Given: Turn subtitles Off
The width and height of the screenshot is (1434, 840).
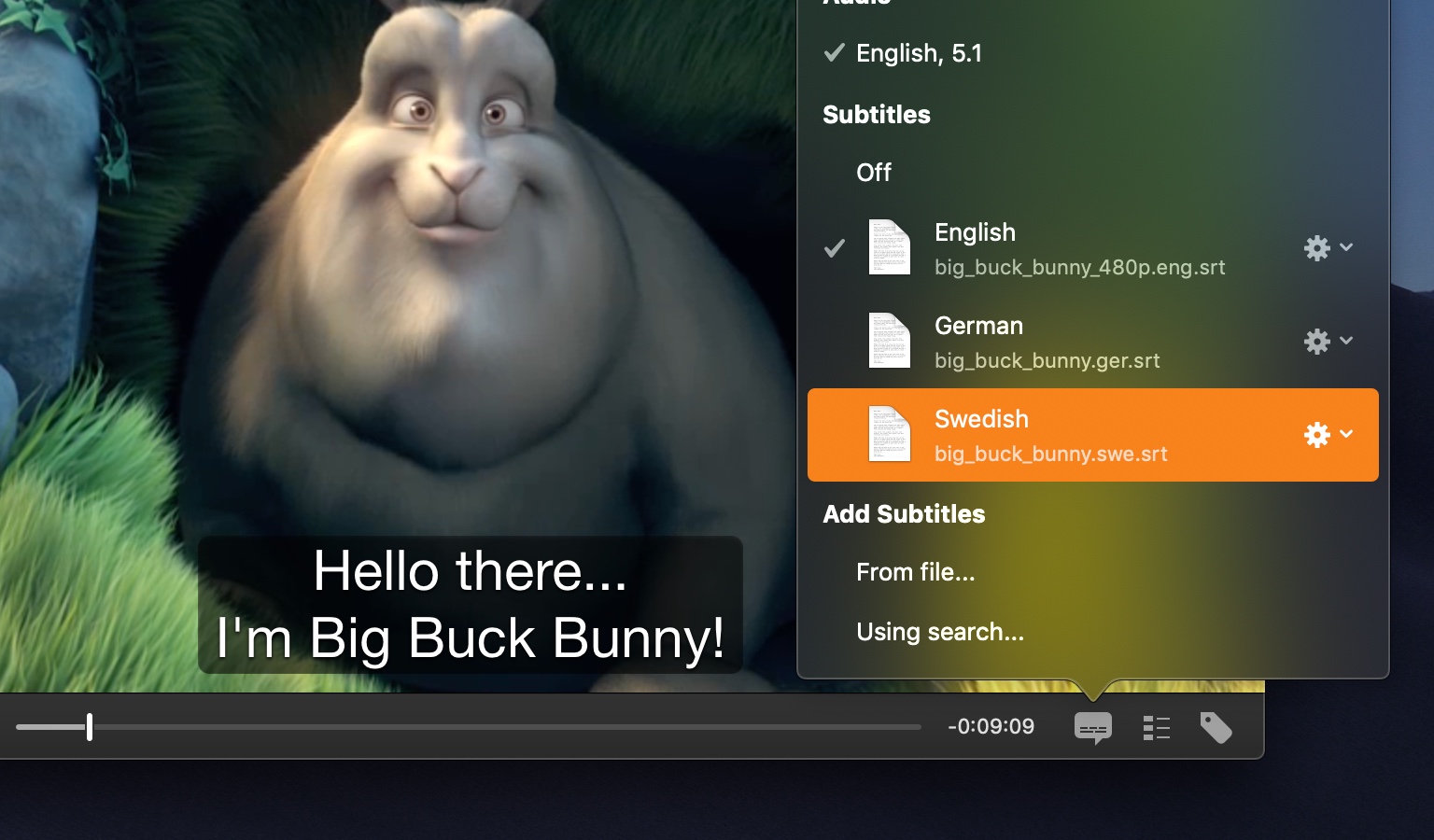Looking at the screenshot, I should tap(1092, 173).
